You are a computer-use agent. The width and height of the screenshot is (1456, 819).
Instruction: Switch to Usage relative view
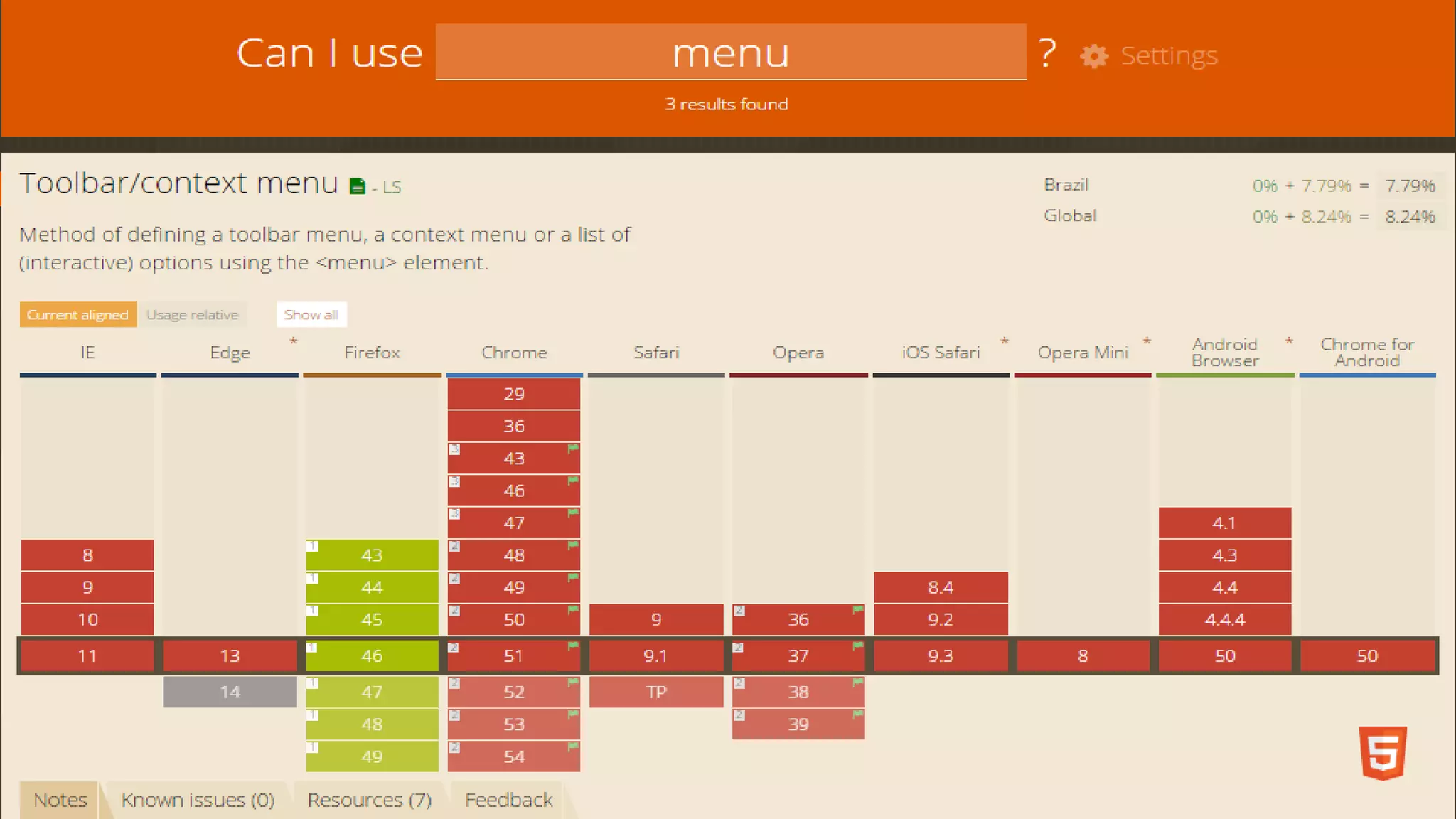(192, 315)
